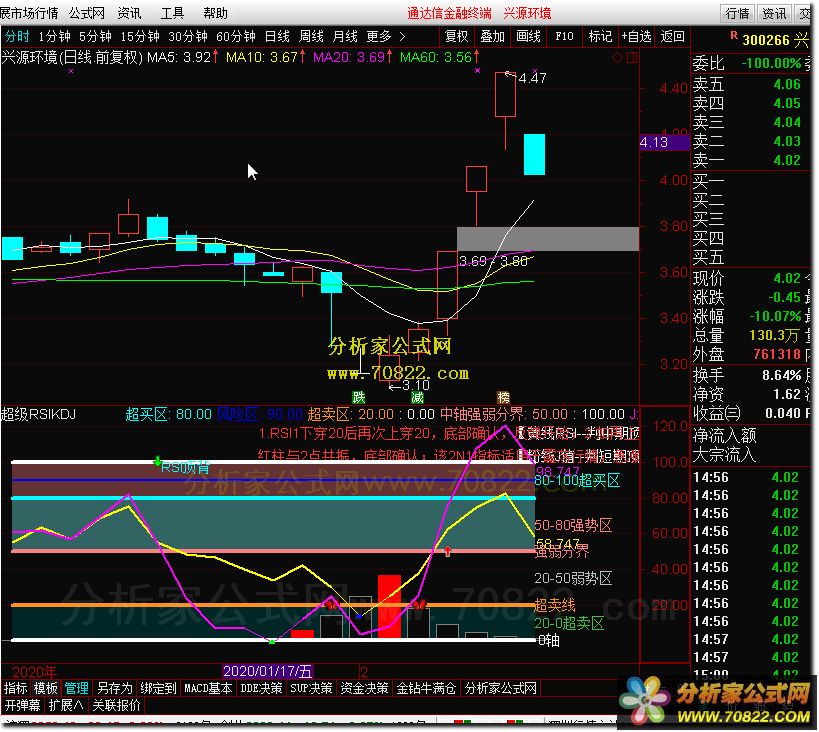The height and width of the screenshot is (732, 819).
Task: Open the 分析家公式网 tab
Action: click(500, 688)
